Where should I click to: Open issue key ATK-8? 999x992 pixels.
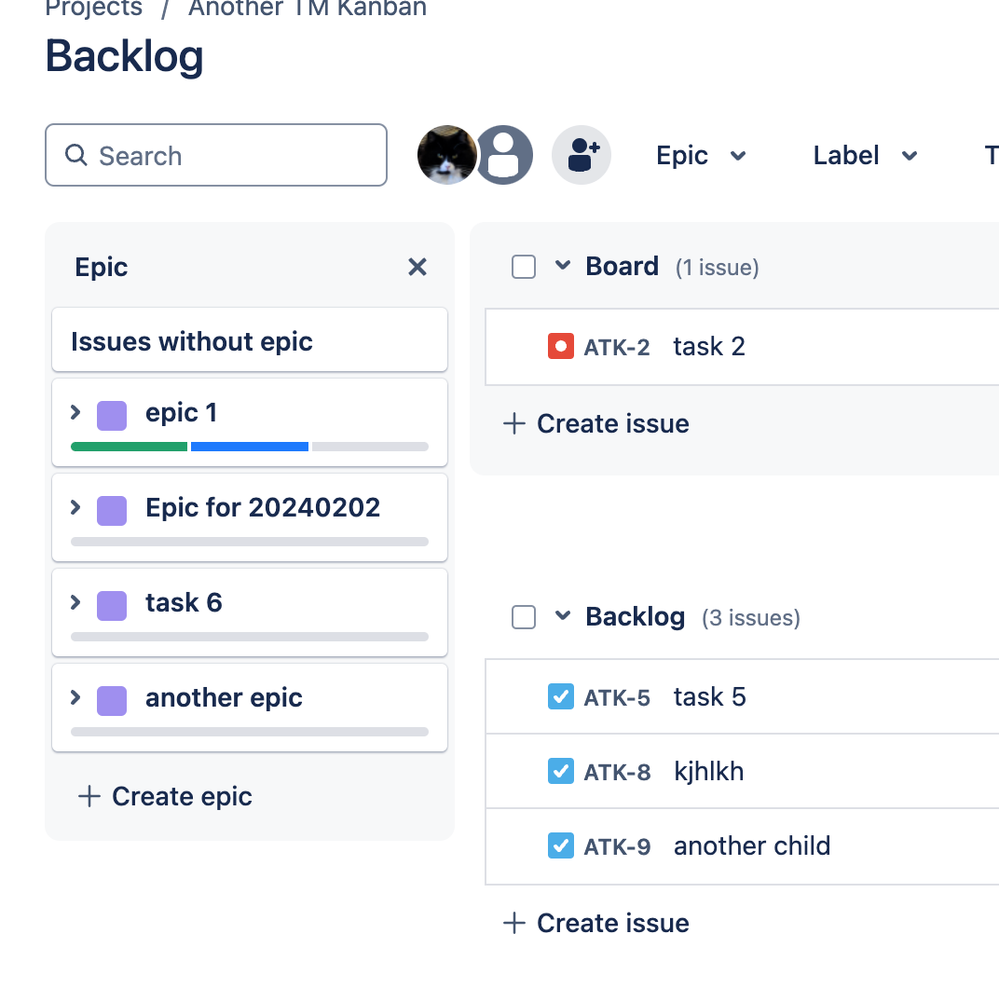(617, 773)
